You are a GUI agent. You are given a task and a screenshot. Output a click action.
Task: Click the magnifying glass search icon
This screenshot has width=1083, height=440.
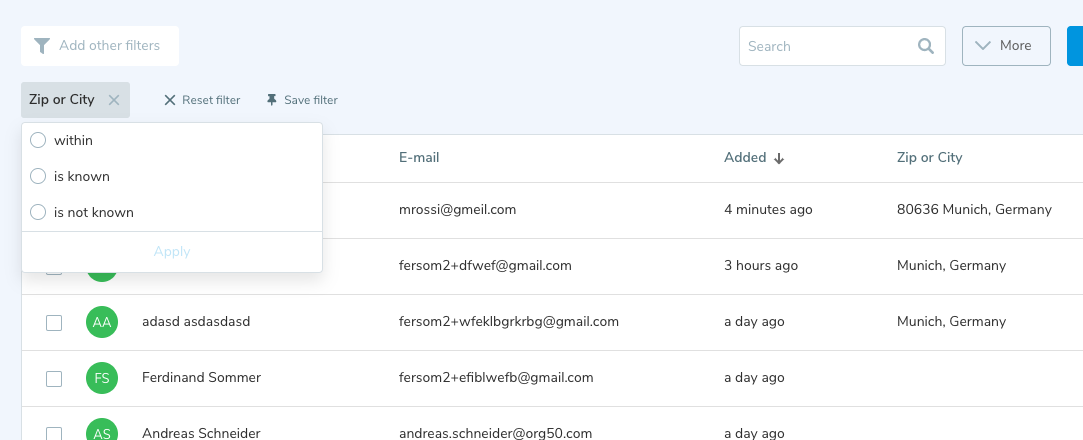pyautogui.click(x=926, y=46)
